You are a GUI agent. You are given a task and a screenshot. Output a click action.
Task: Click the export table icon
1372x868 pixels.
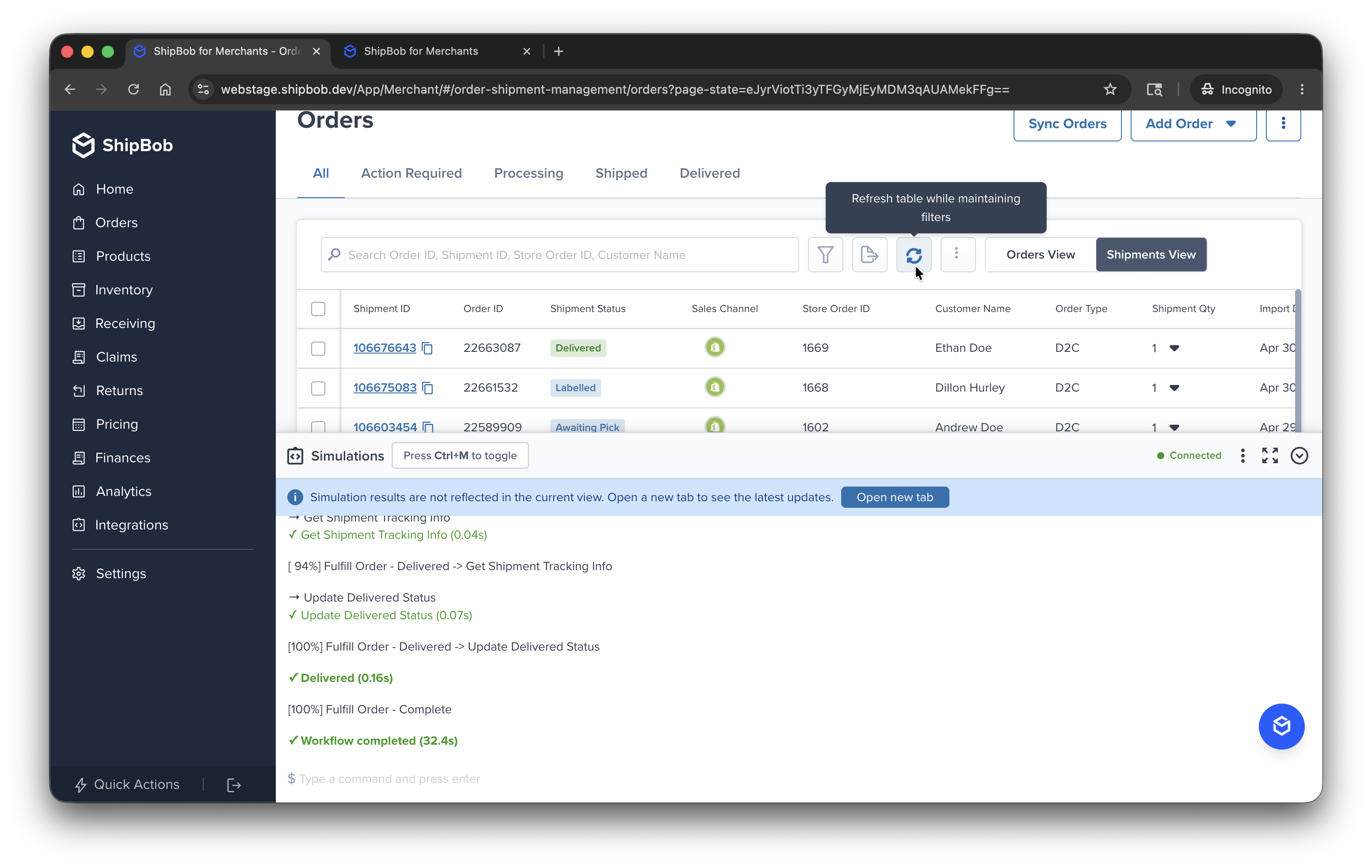[869, 255]
